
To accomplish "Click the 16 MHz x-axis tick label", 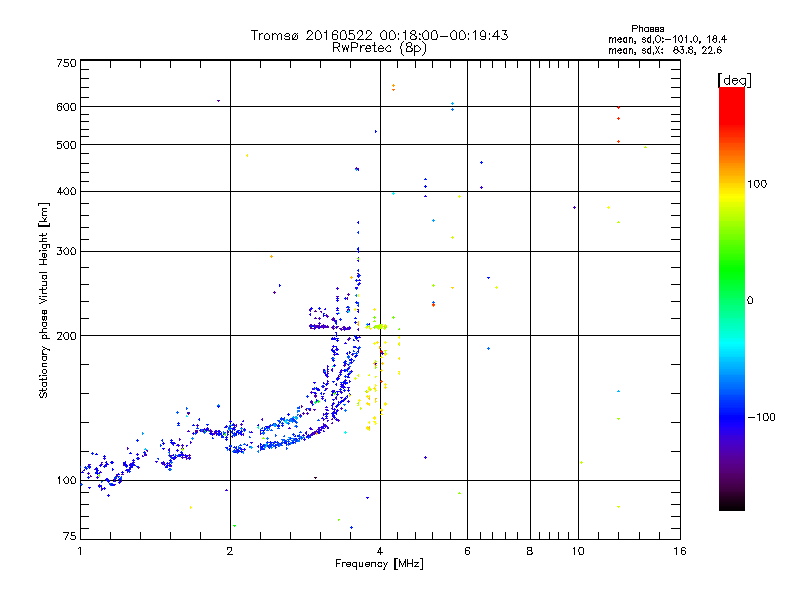I will tap(679, 551).
